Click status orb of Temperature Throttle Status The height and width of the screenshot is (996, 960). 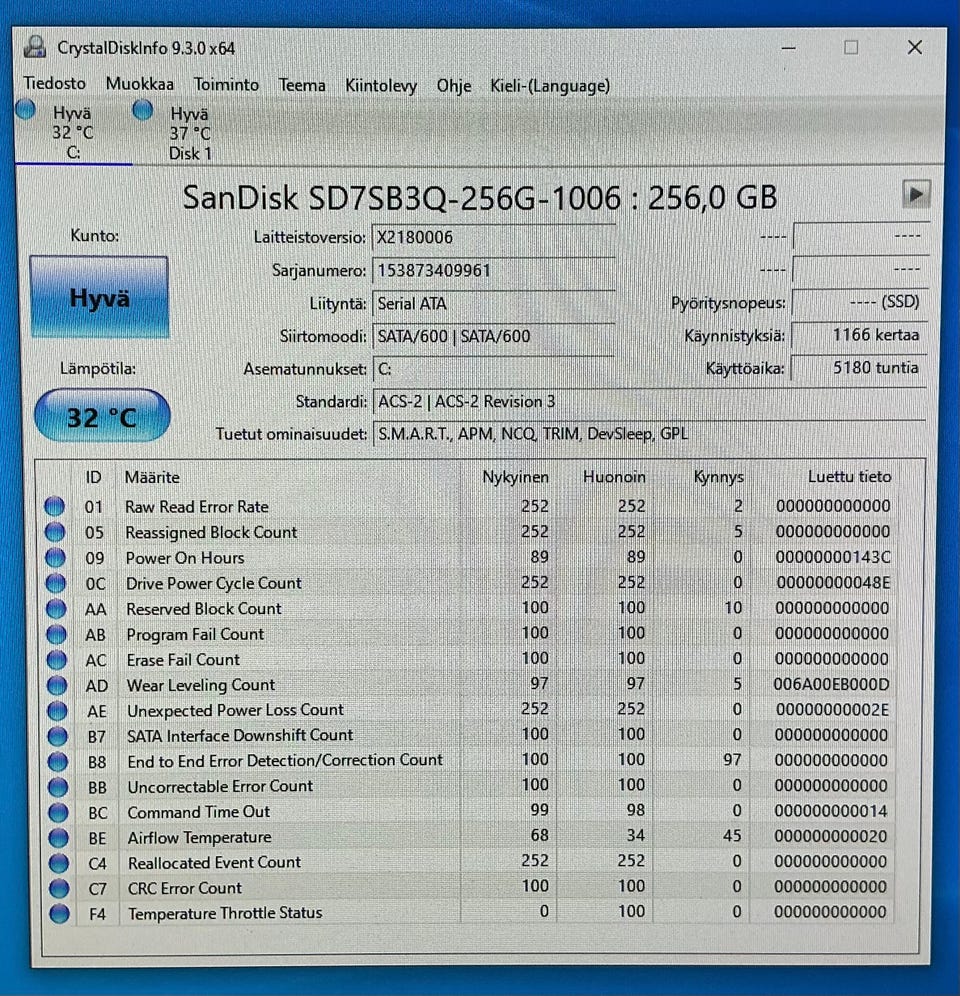tap(60, 913)
